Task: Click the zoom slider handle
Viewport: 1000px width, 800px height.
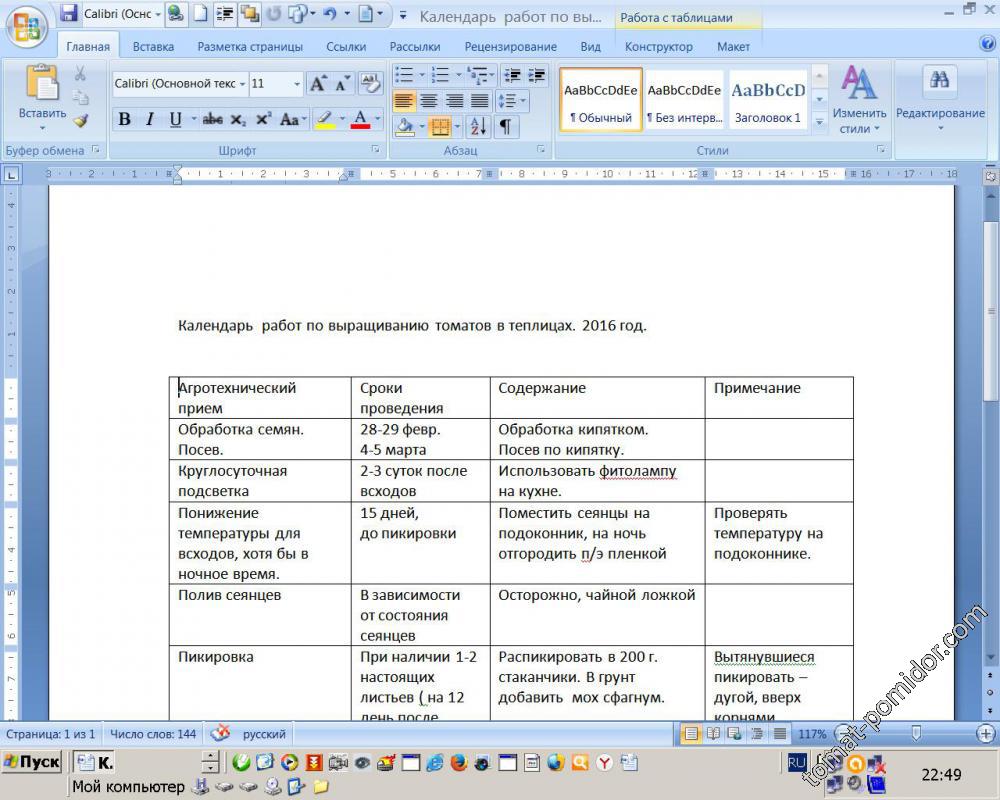Action: click(x=916, y=734)
